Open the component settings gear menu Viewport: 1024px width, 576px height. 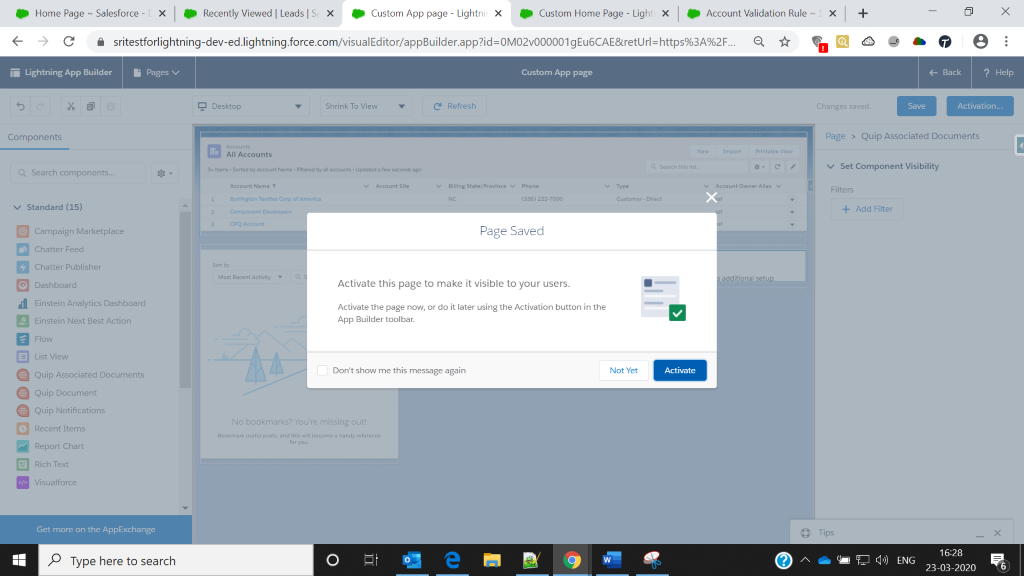tap(163, 173)
